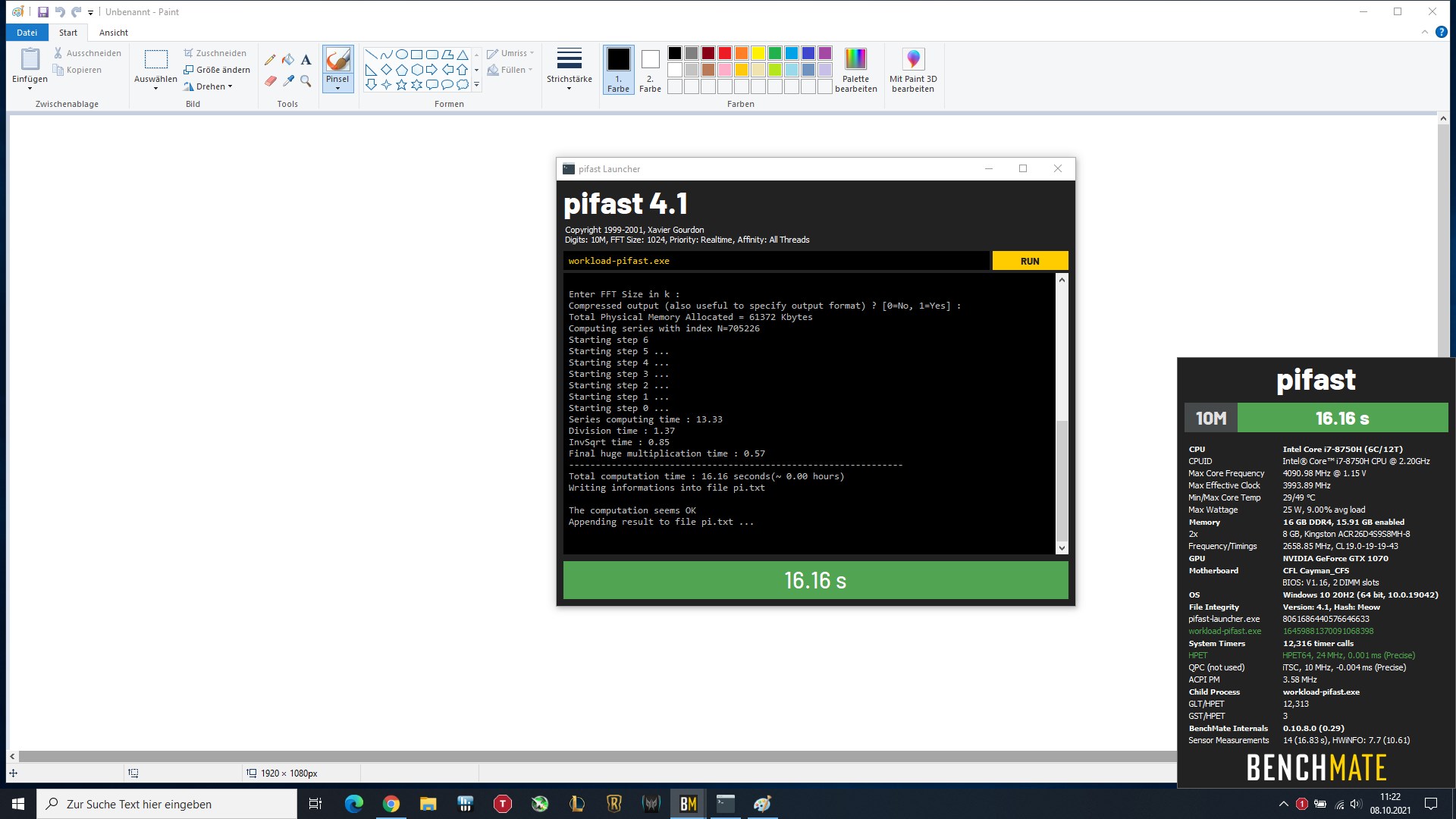This screenshot has width=1456, height=819.
Task: Expand the shapes gallery more arrow
Action: click(x=476, y=85)
